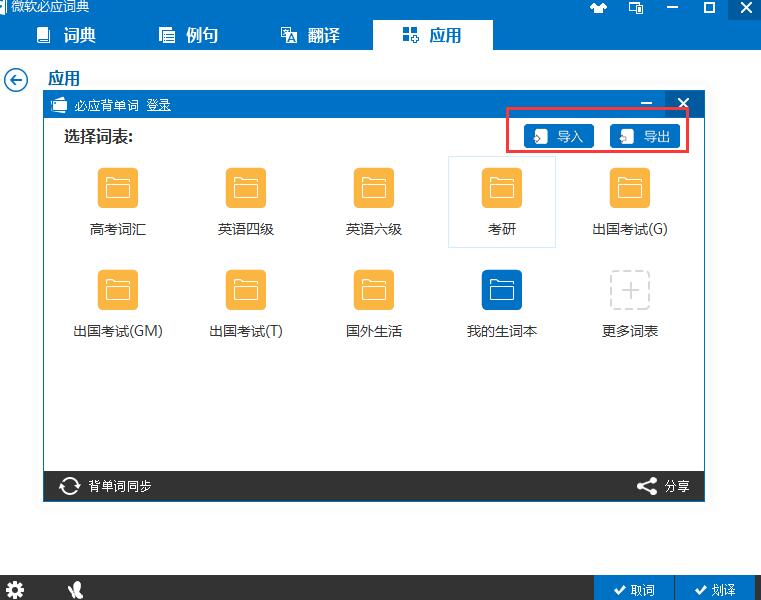Click the back arrow next to 应用
This screenshot has width=761, height=600.
(16, 80)
